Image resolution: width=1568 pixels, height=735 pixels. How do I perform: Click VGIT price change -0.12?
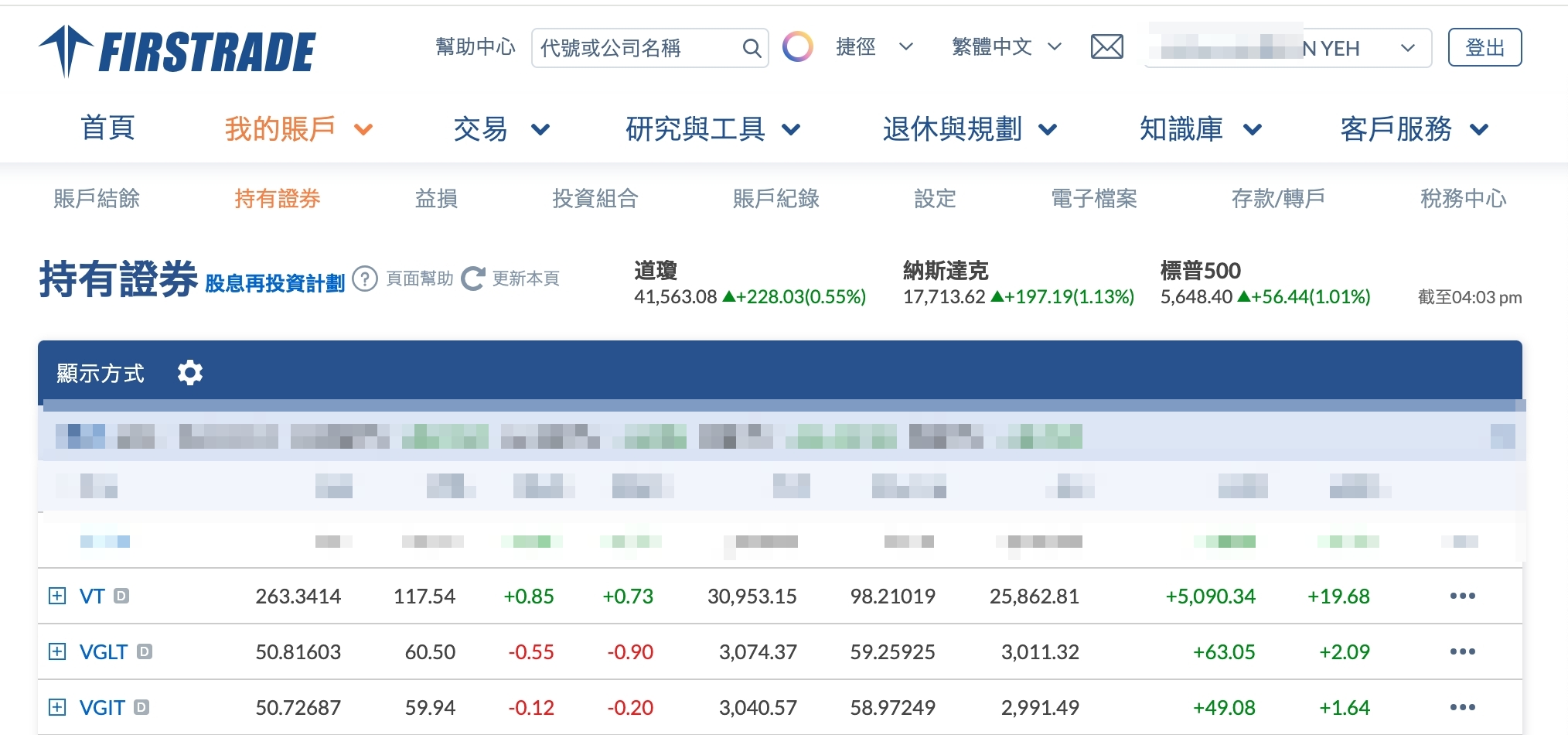click(x=531, y=708)
